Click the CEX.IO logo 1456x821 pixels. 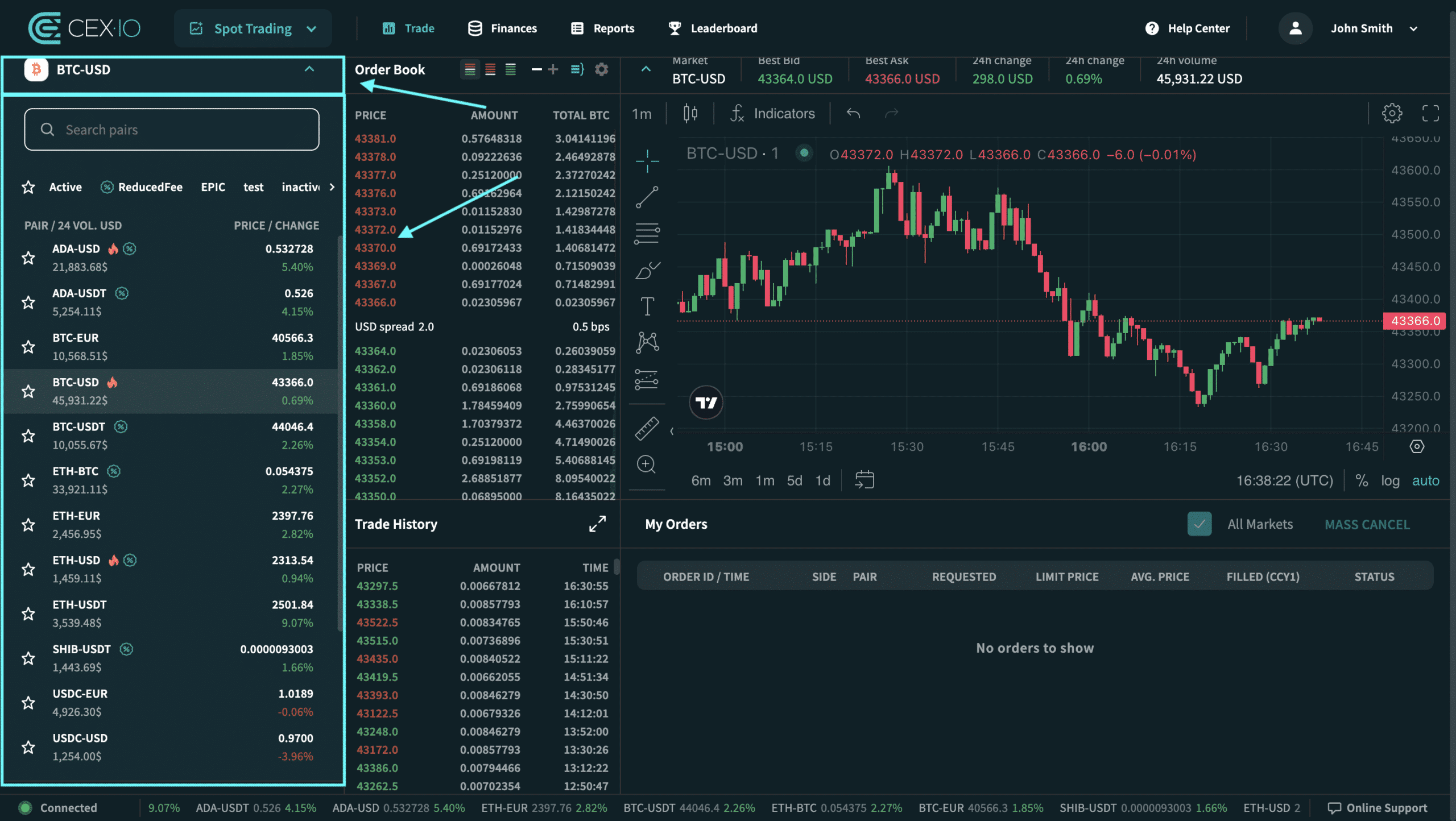(84, 28)
